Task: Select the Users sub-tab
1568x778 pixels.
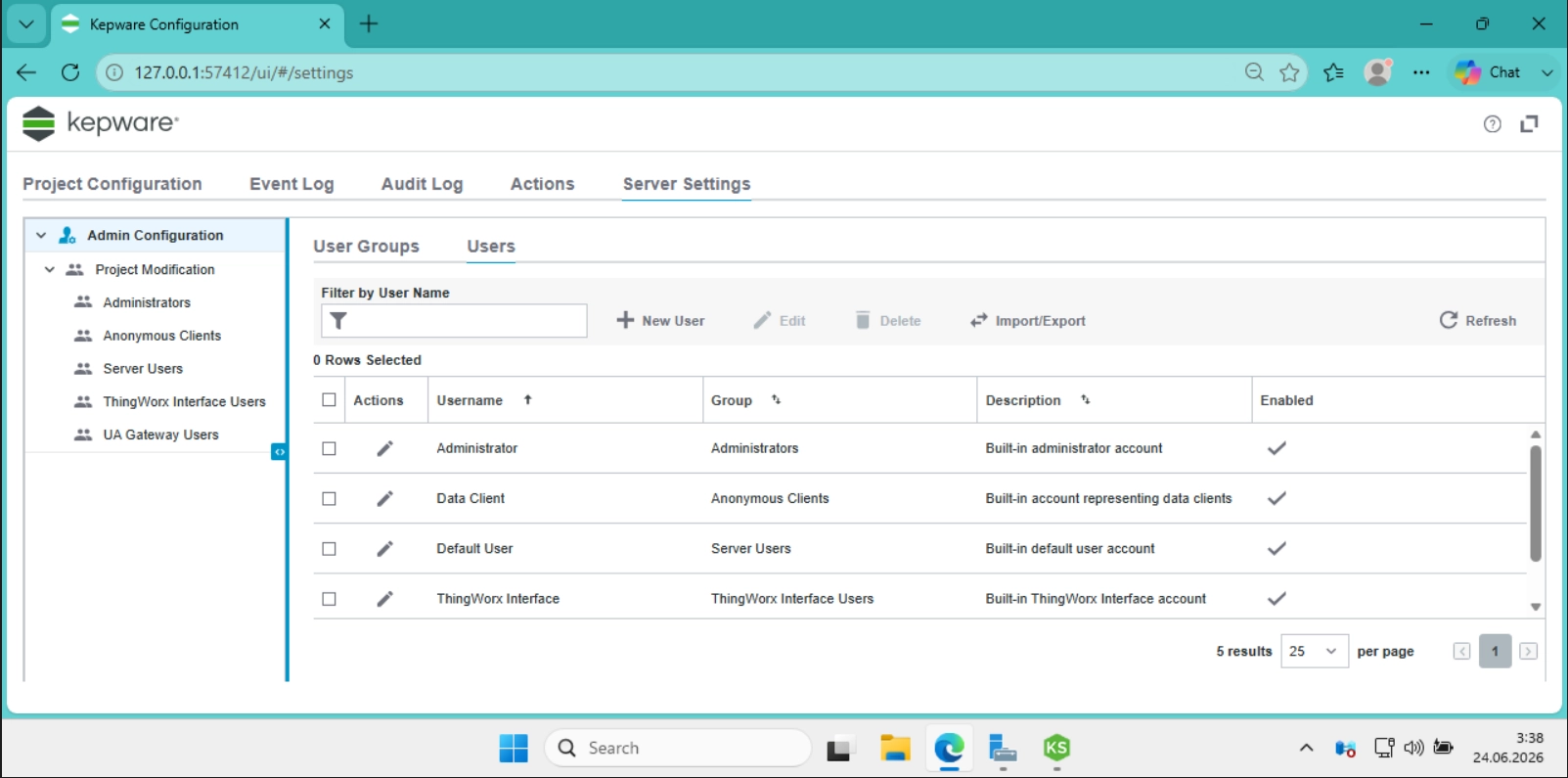Action: coord(491,247)
